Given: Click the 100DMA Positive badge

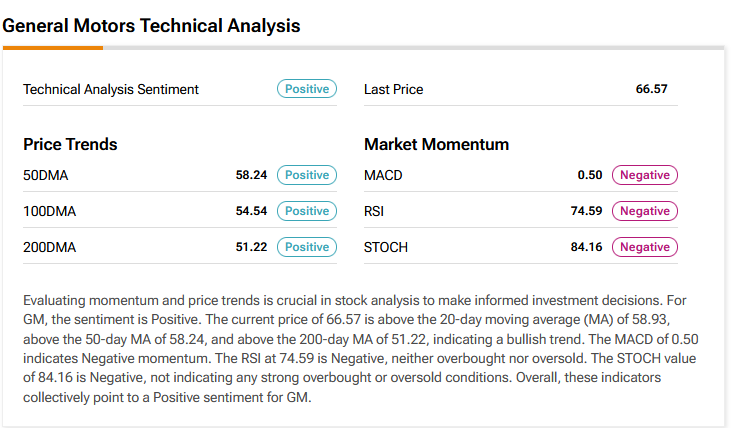Looking at the screenshot, I should pyautogui.click(x=307, y=211).
